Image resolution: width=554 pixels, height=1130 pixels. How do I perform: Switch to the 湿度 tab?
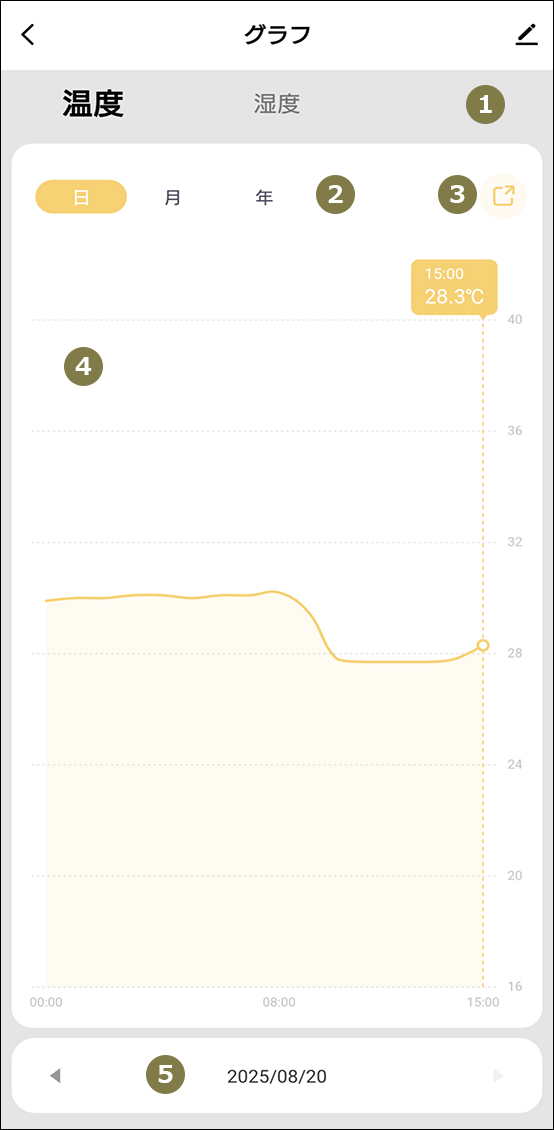[277, 104]
